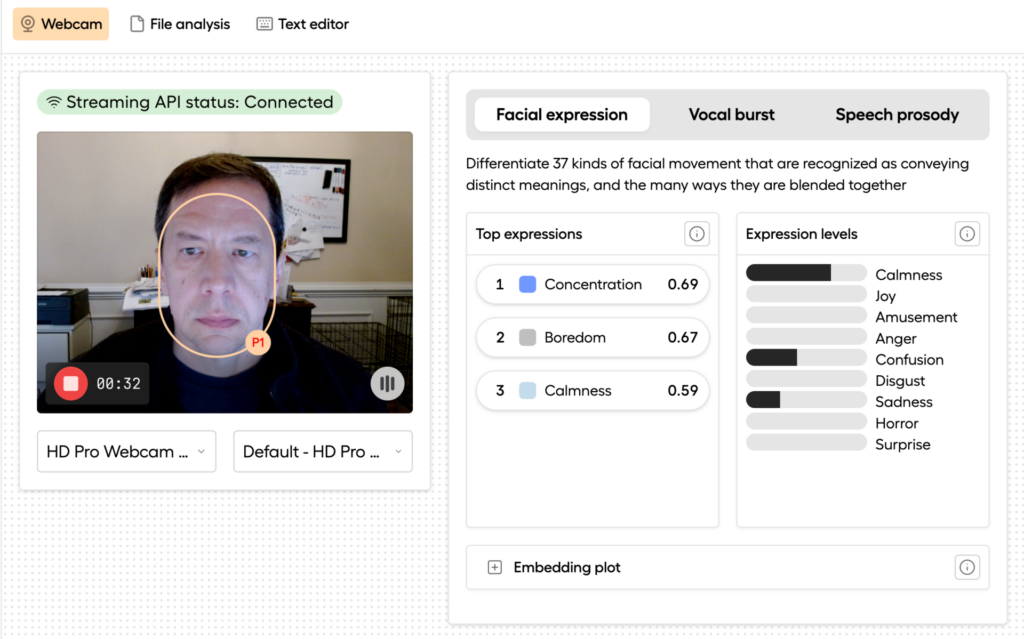1024x639 pixels.
Task: Open the HD Pro Webcam camera dropdown
Action: (x=127, y=451)
